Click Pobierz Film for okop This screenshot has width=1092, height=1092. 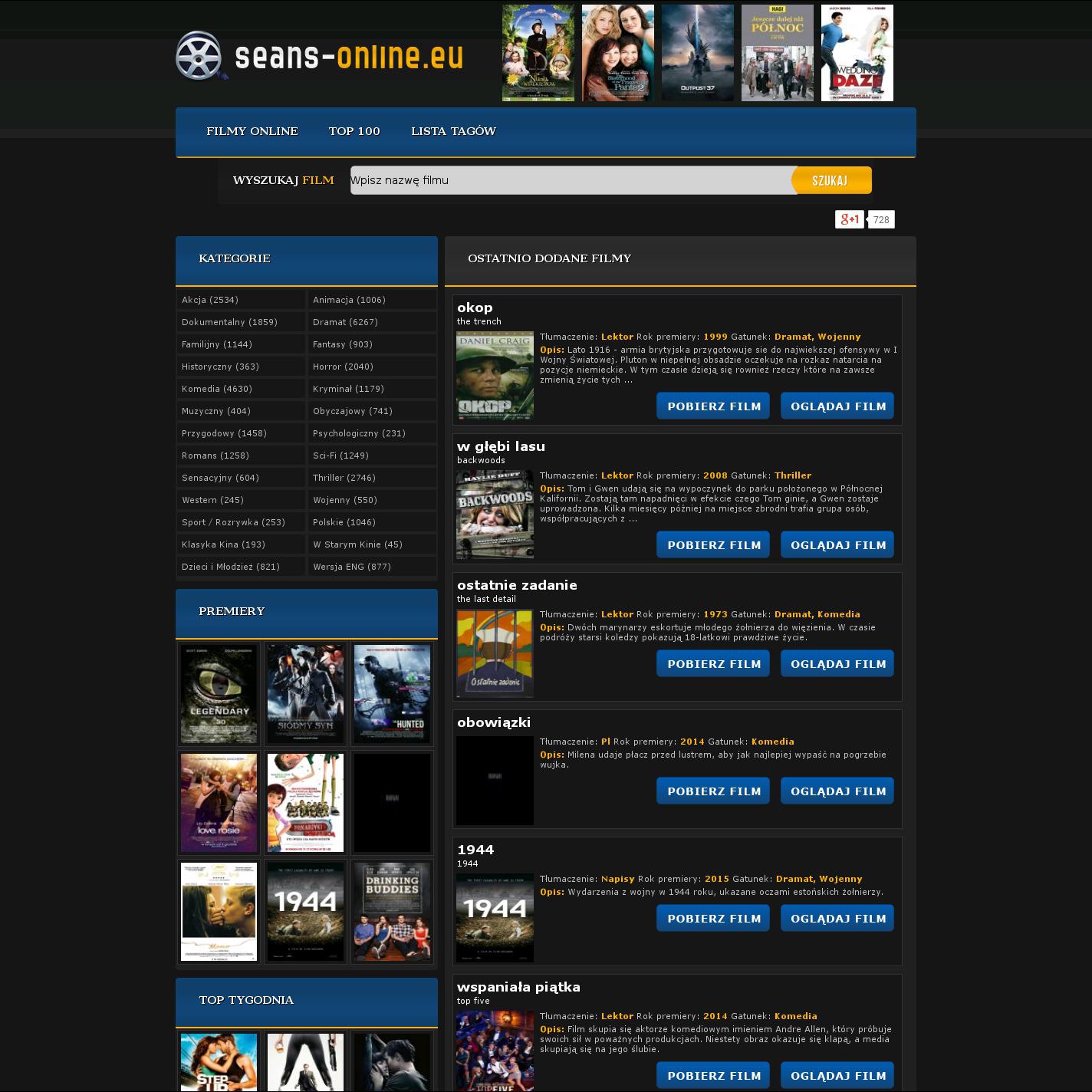(713, 406)
